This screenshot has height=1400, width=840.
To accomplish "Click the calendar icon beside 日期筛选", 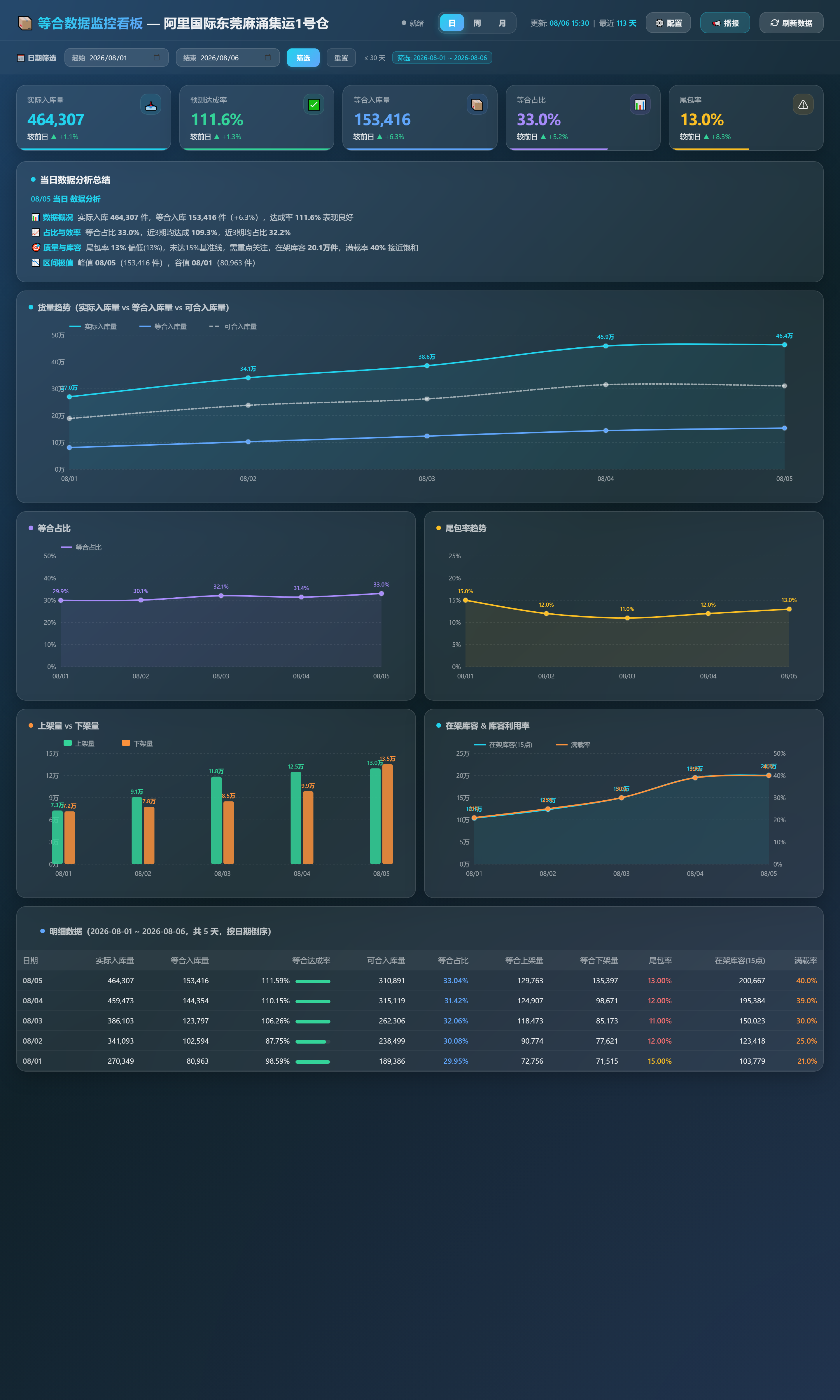I will click(x=21, y=58).
